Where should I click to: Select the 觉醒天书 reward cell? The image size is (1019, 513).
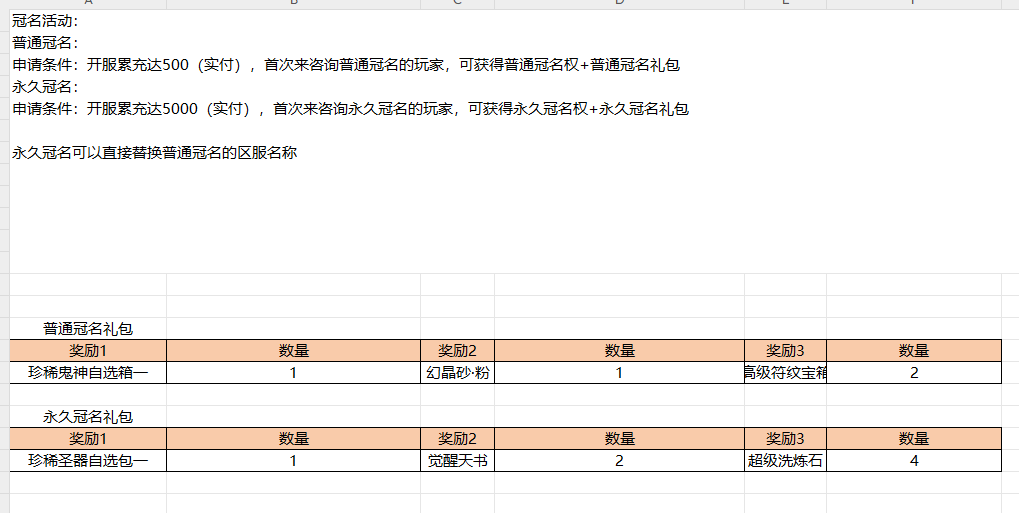click(457, 460)
